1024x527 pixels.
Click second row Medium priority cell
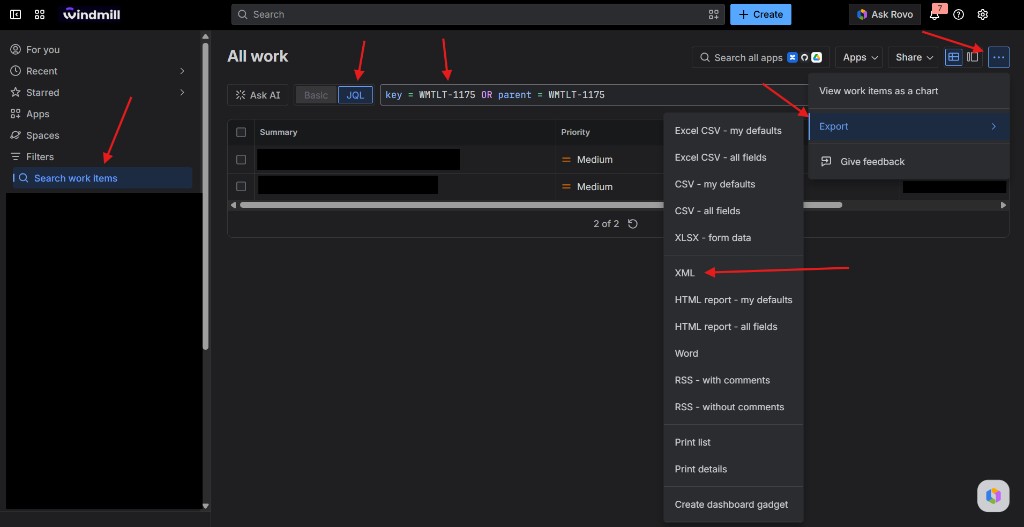pos(587,186)
